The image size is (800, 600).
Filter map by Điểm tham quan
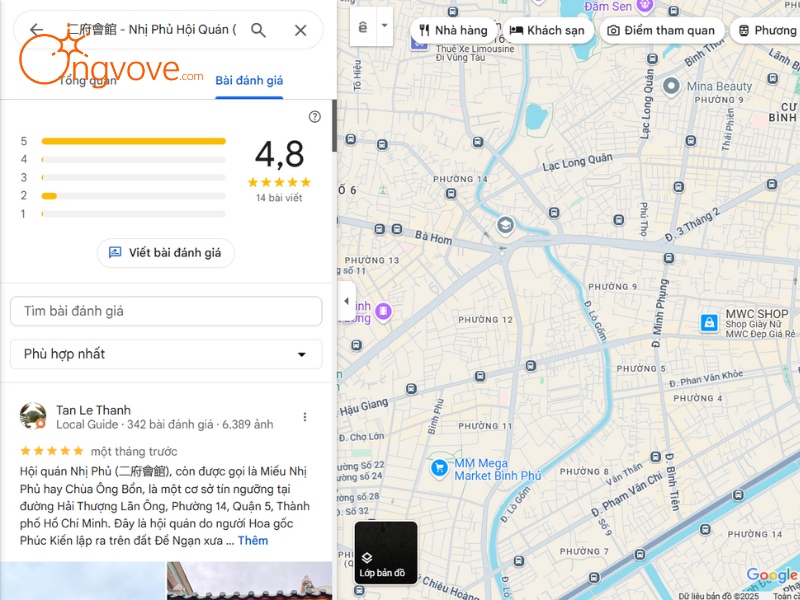(661, 31)
